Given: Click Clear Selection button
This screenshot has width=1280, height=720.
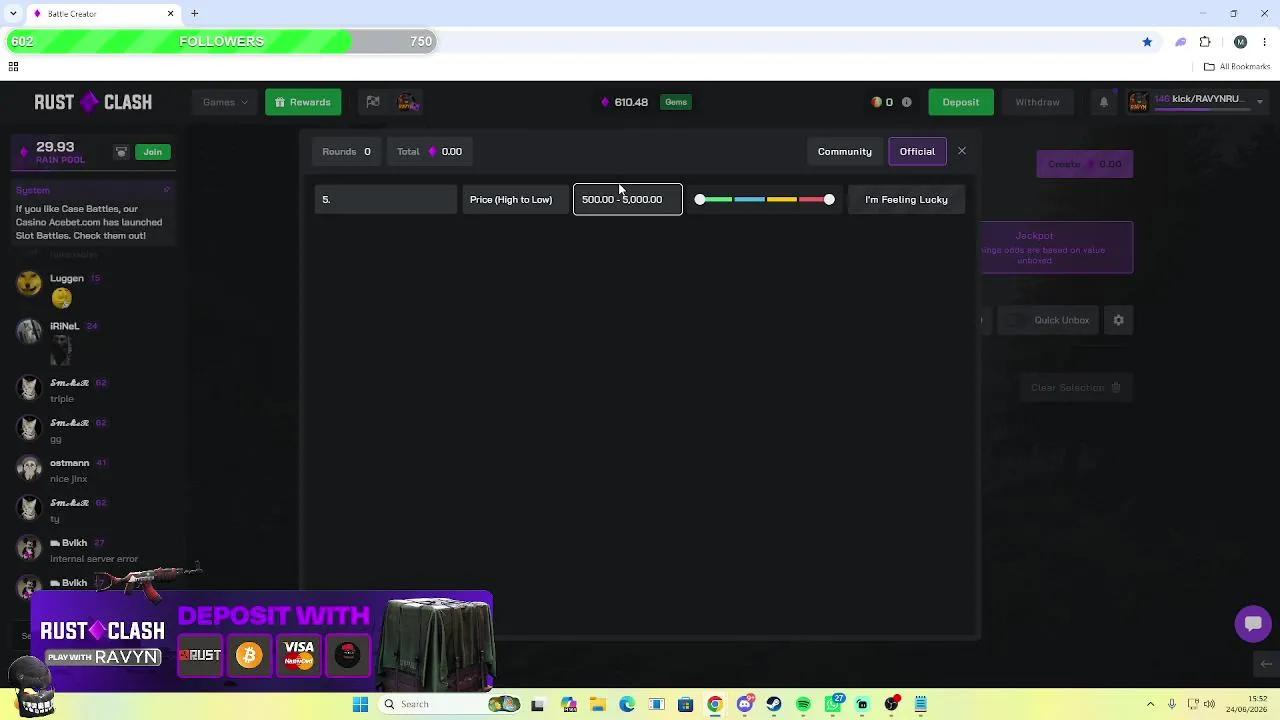Looking at the screenshot, I should point(1076,387).
